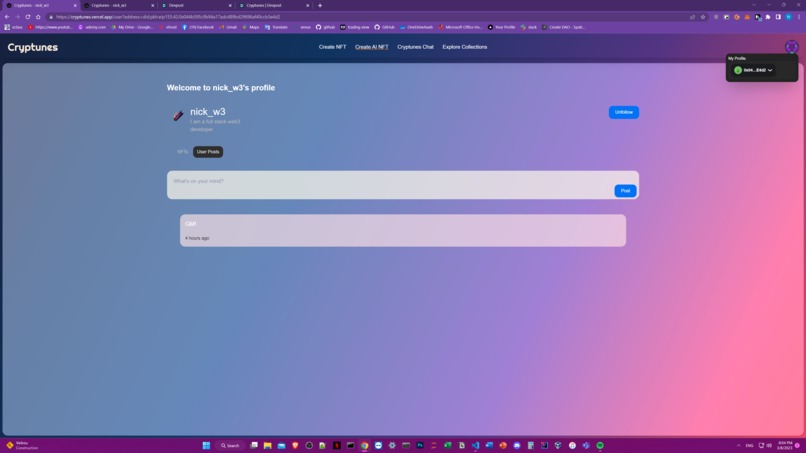Click the Chrome icon on the taskbar
This screenshot has width=806, height=453.
[364, 445]
